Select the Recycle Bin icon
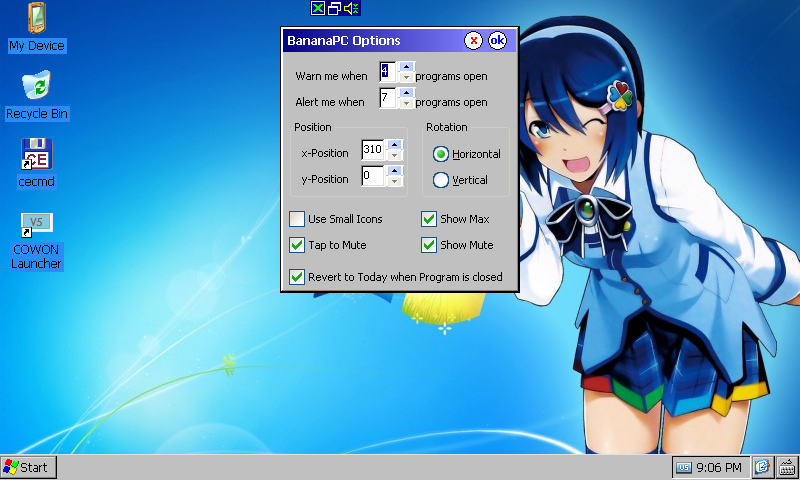800x480 pixels. pyautogui.click(x=37, y=96)
